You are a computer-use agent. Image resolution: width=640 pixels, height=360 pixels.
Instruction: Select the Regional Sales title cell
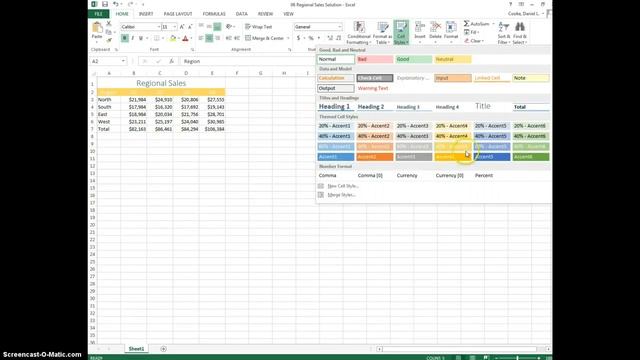click(161, 83)
